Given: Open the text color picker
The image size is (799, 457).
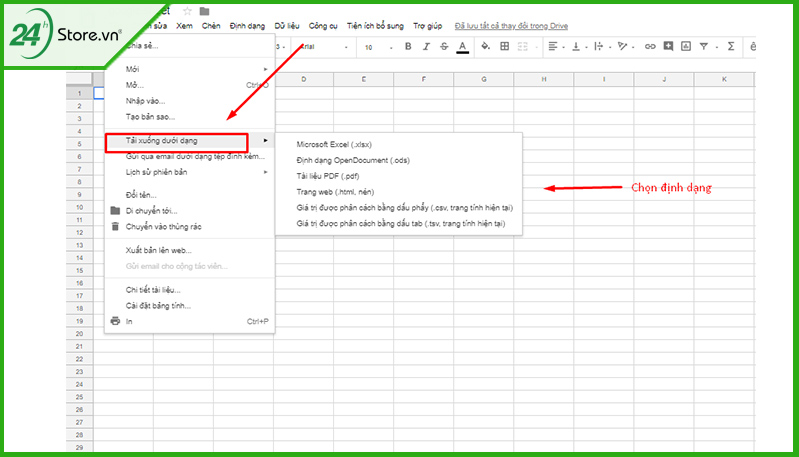Looking at the screenshot, I should tap(462, 47).
